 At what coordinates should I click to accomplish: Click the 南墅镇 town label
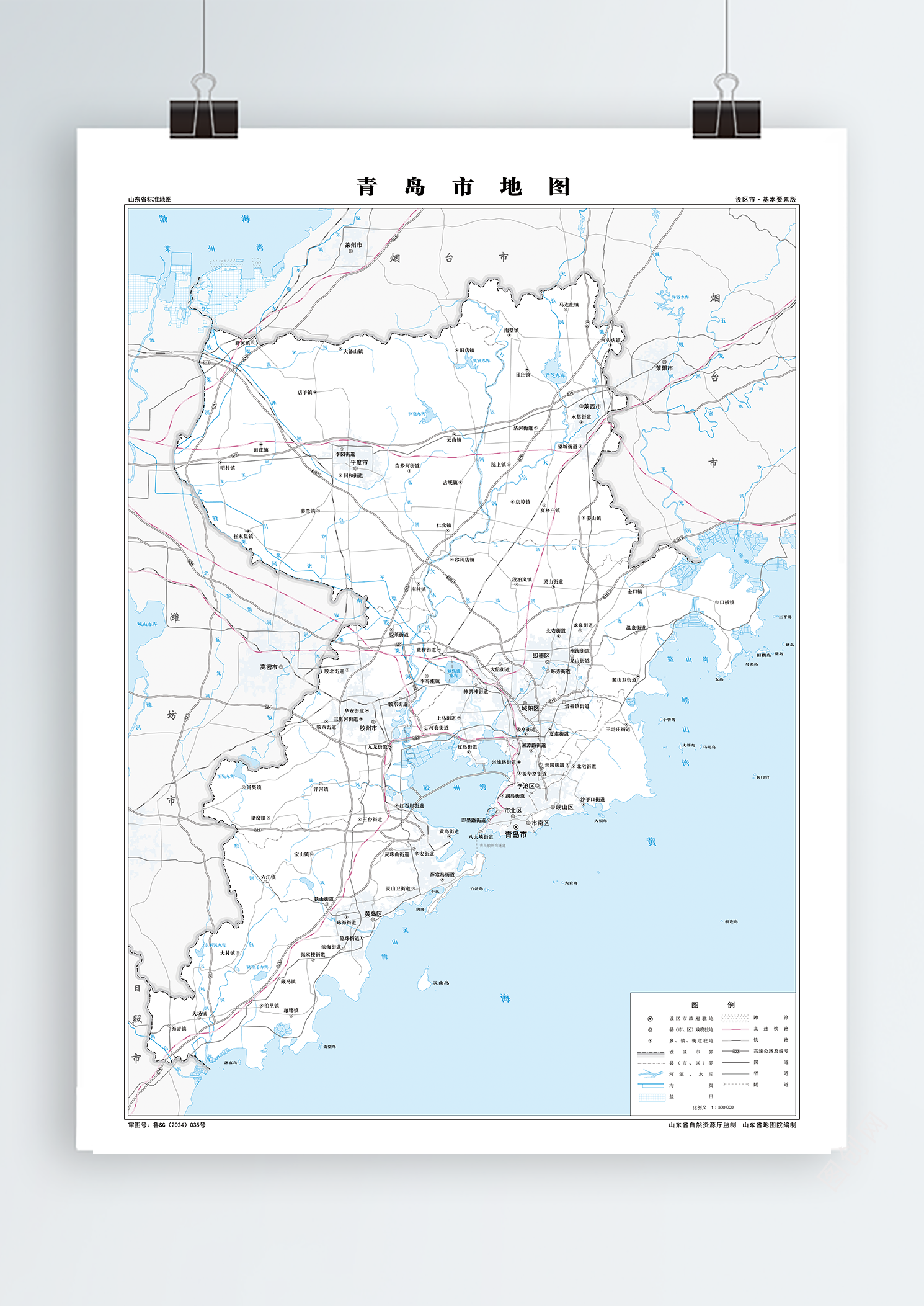[511, 330]
